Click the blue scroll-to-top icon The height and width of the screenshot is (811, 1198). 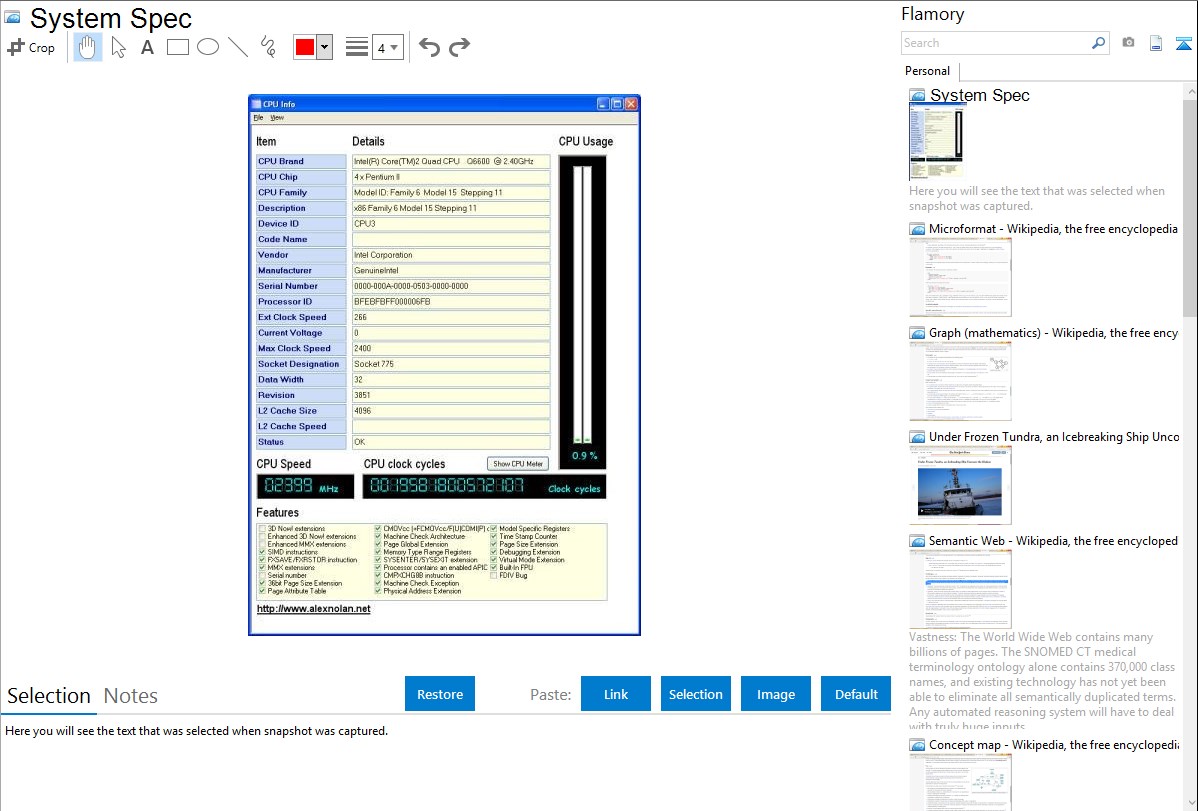(x=1183, y=44)
